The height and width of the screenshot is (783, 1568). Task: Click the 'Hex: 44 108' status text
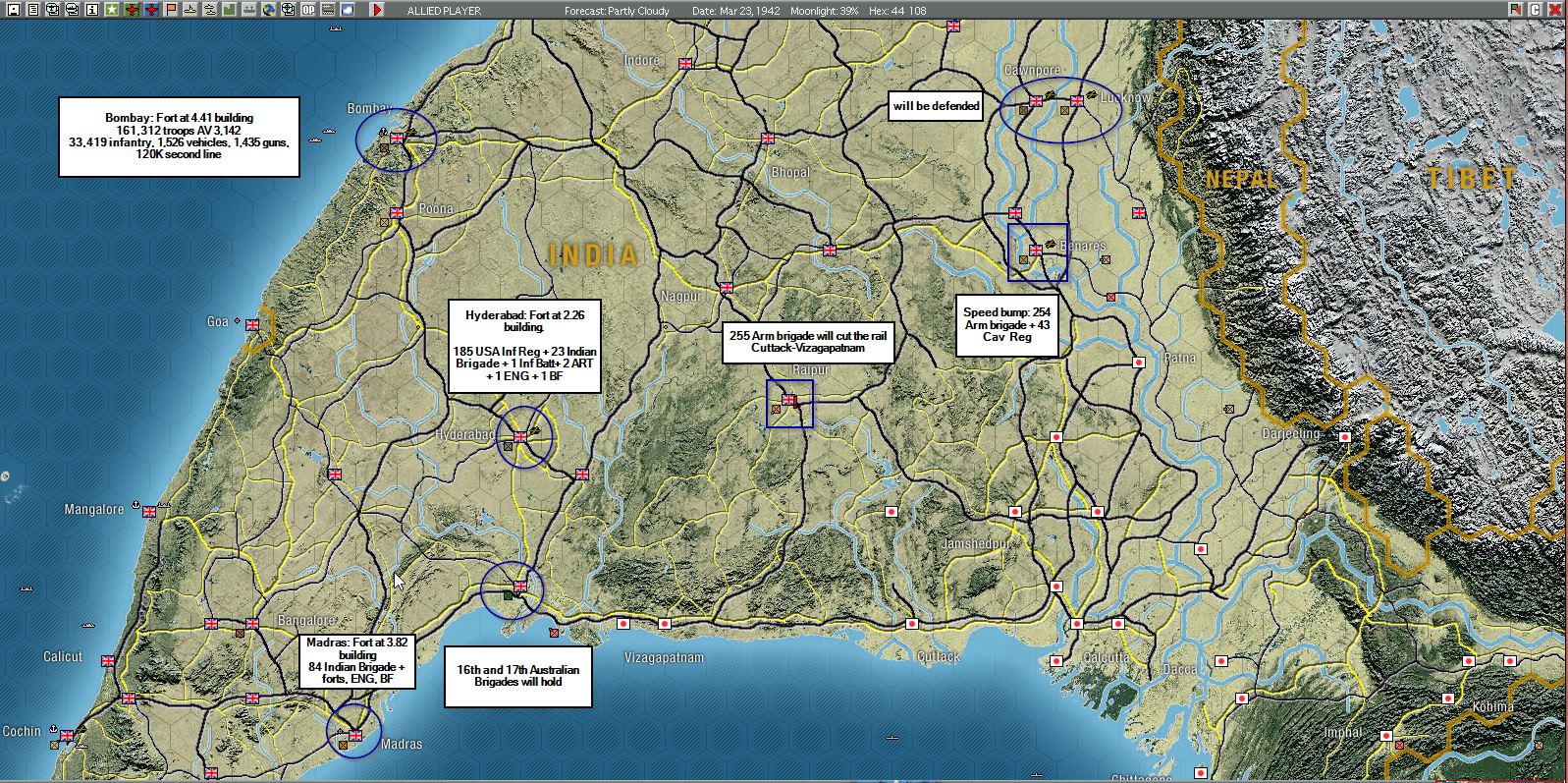897,11
